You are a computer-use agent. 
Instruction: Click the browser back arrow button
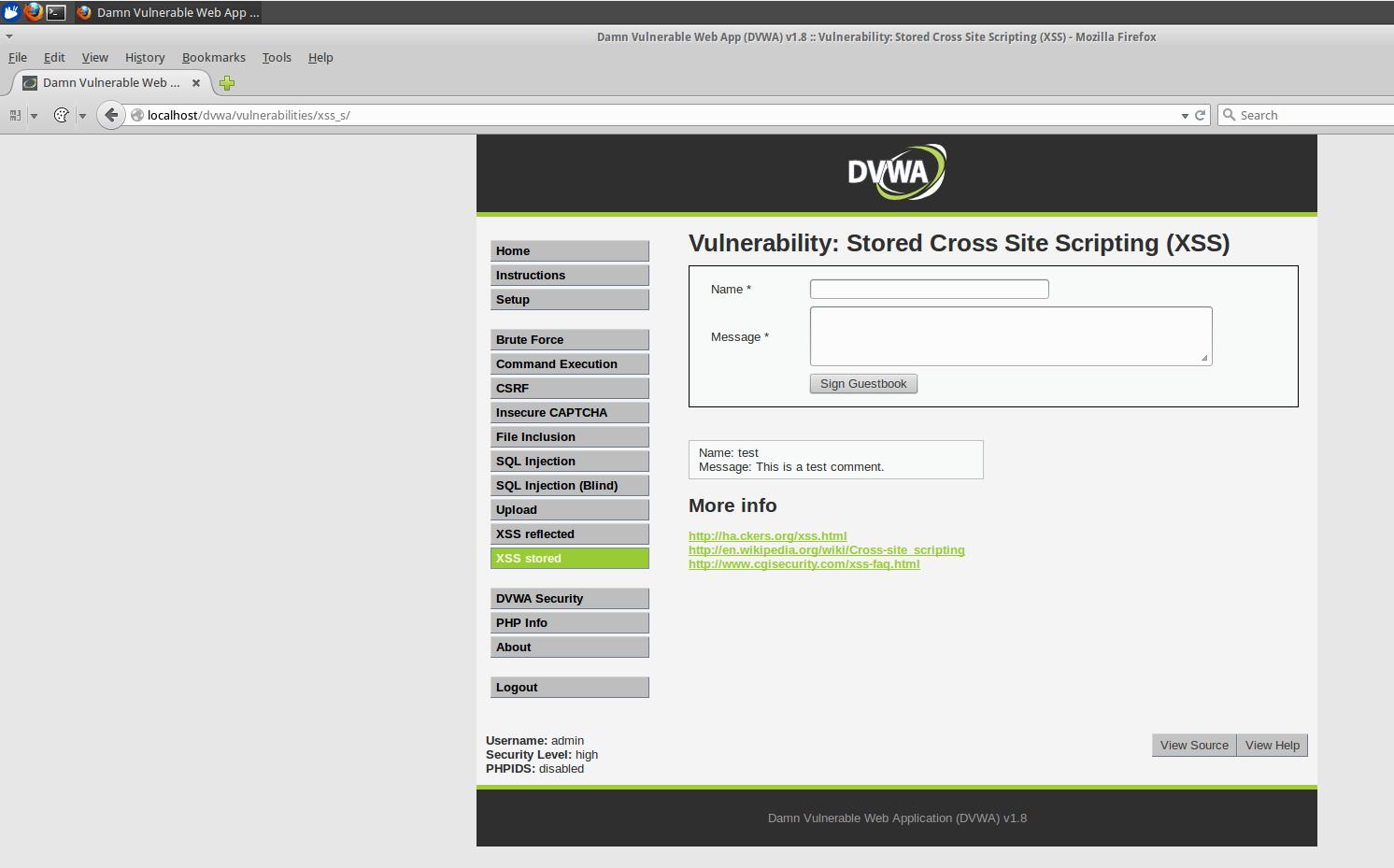(x=111, y=115)
